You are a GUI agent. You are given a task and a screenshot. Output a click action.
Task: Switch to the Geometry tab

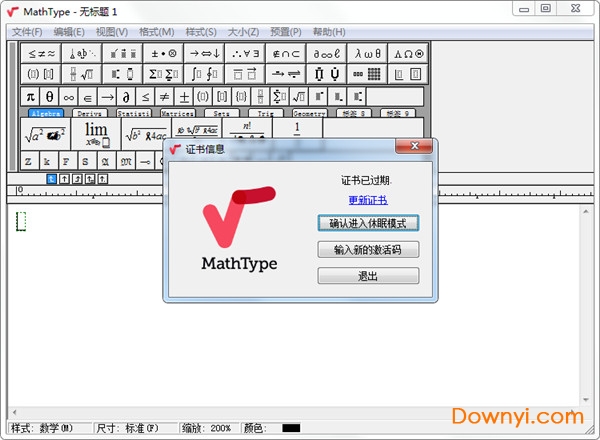[x=310, y=113]
